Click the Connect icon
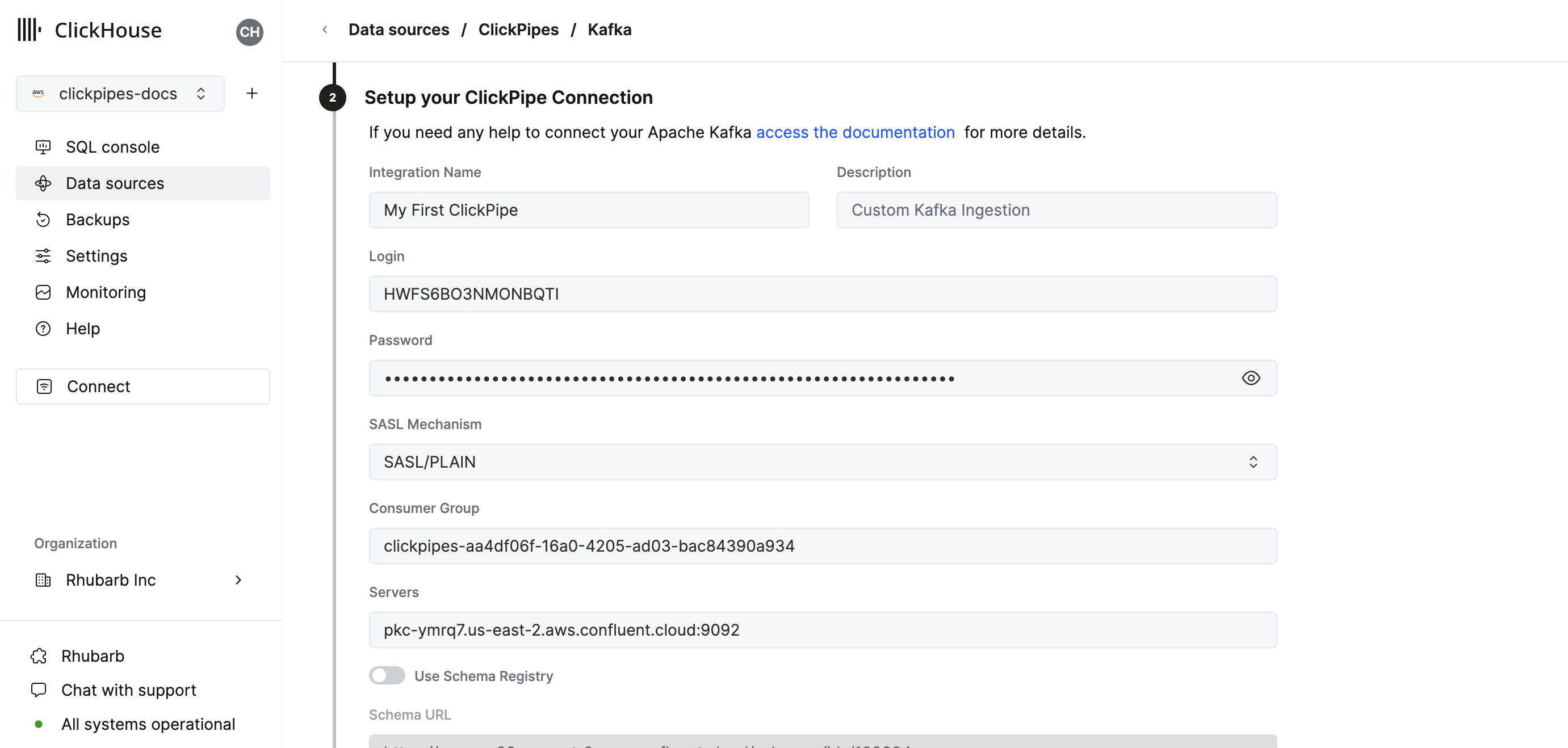The width and height of the screenshot is (1568, 748). click(43, 385)
